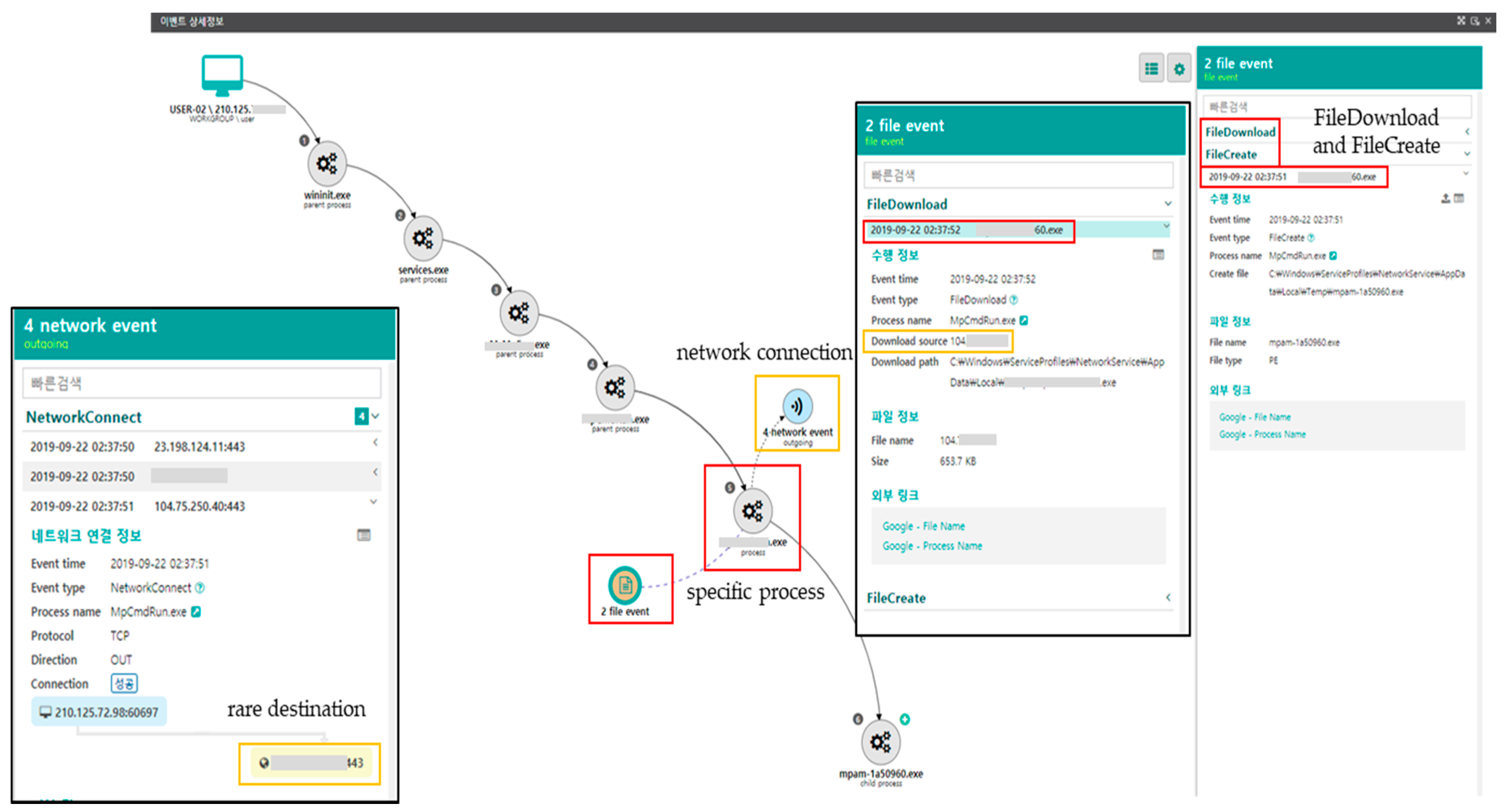Click the quick search field in the network event panel
This screenshot has height=812, width=1506.
202,383
